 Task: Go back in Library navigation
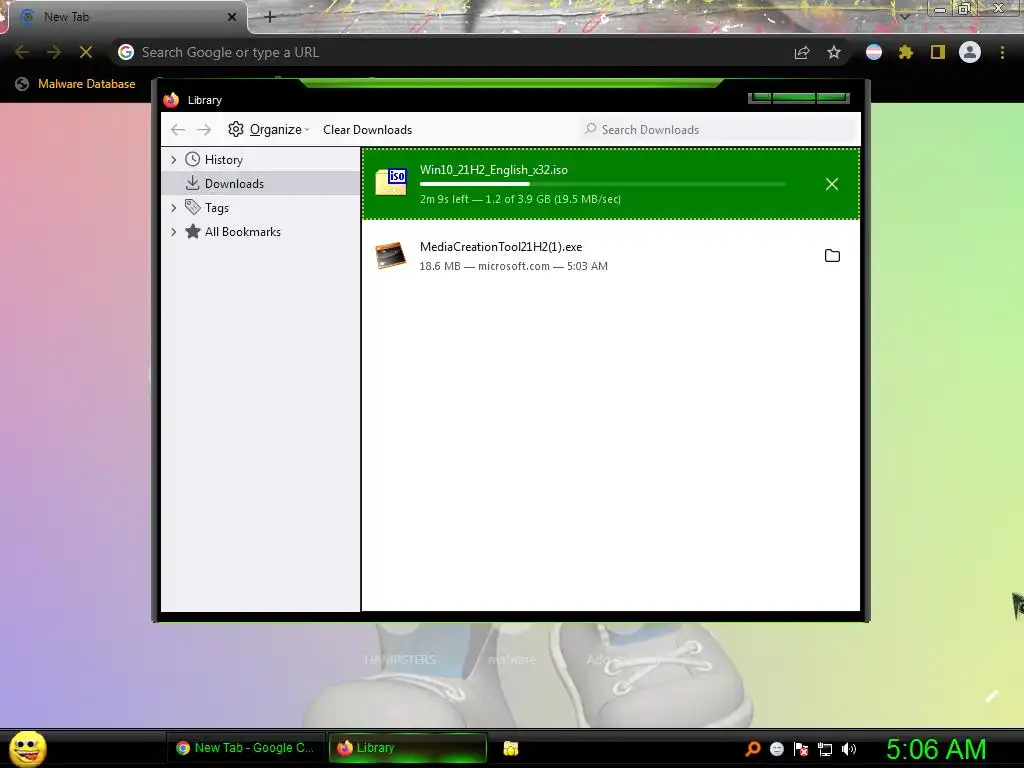(178, 129)
